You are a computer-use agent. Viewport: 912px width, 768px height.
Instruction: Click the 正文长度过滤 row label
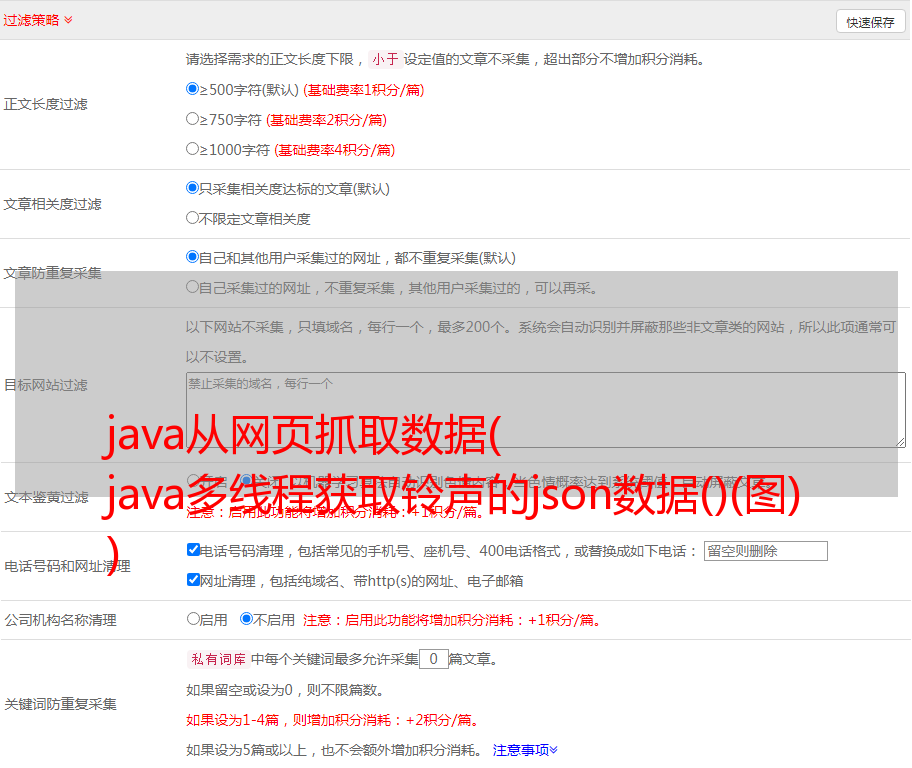coord(45,105)
